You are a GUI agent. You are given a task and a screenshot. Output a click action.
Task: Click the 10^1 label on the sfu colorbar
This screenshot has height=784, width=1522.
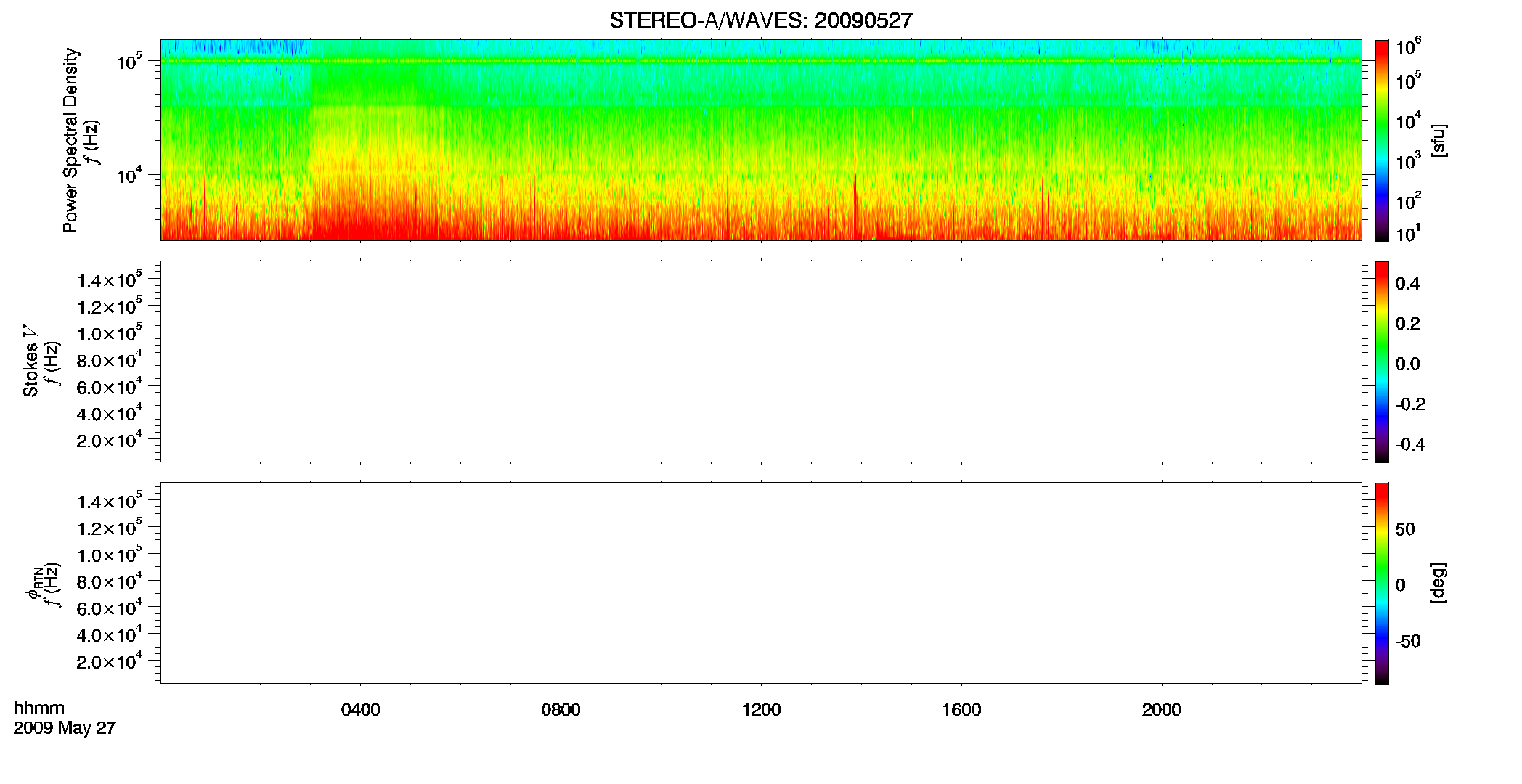point(1408,234)
